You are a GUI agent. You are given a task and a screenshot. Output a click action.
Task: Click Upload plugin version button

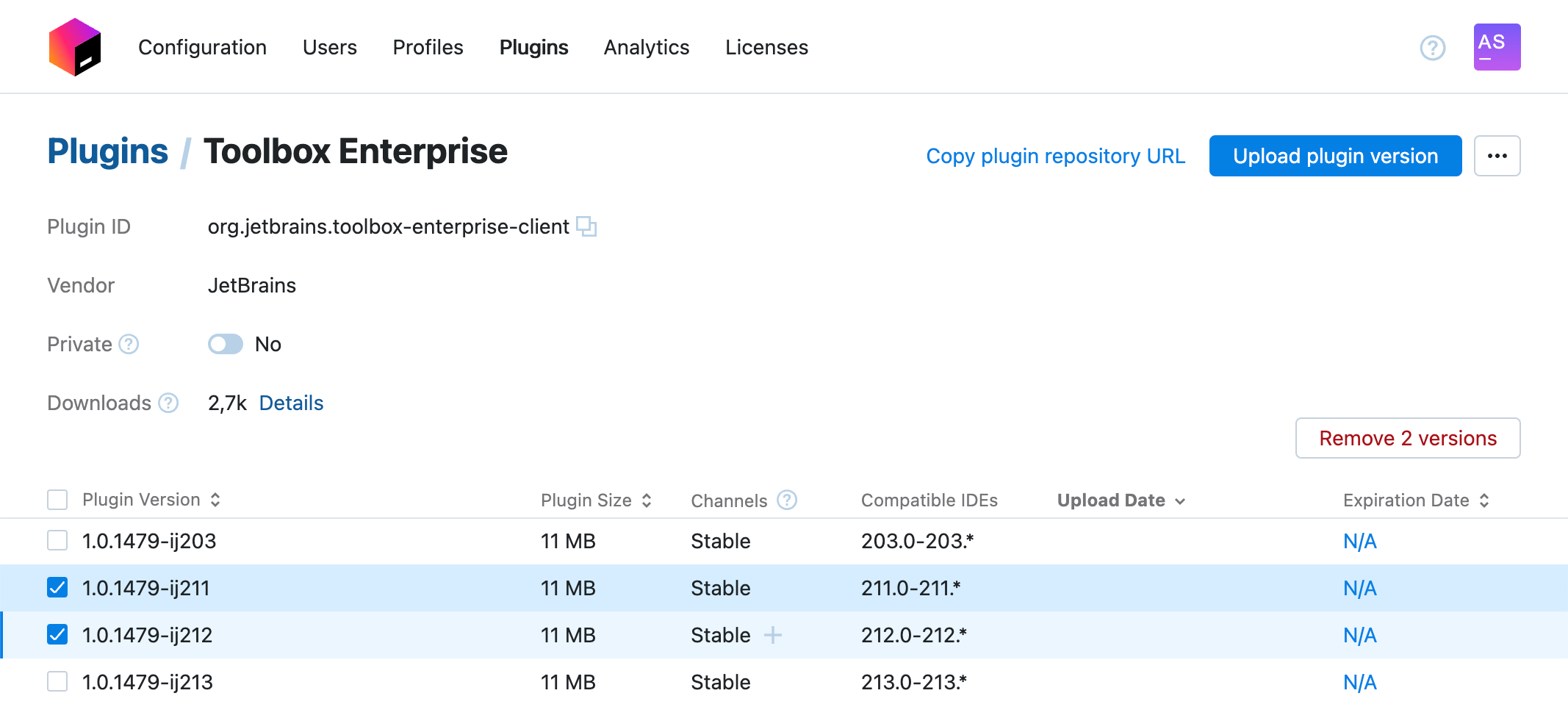point(1335,156)
